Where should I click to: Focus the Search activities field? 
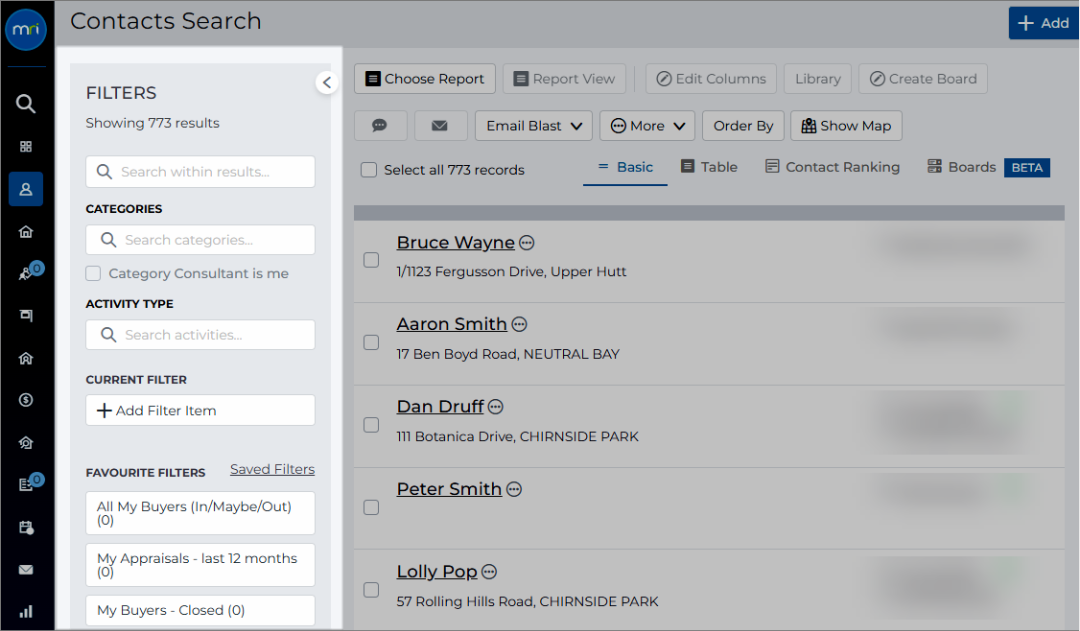[200, 335]
